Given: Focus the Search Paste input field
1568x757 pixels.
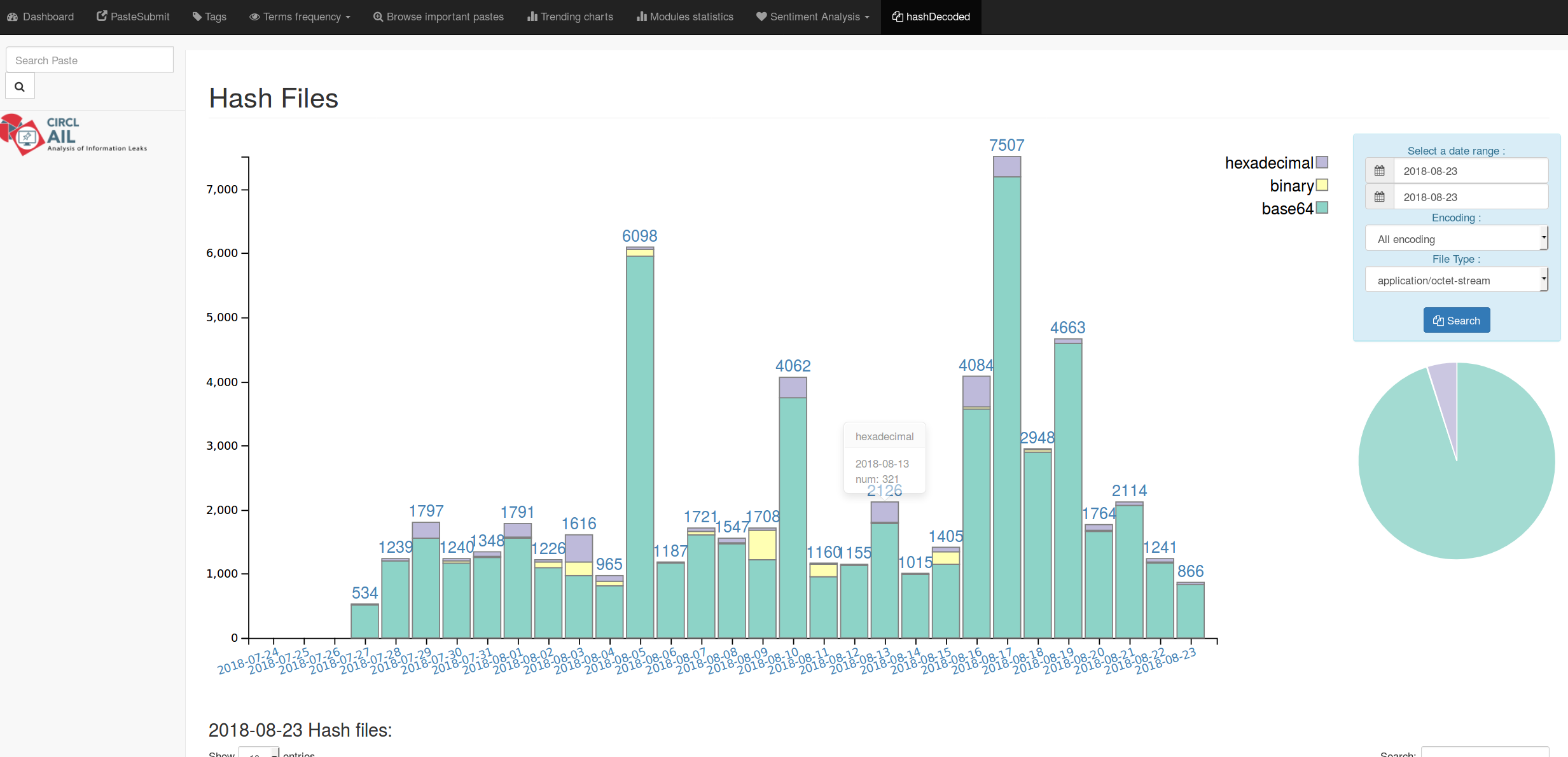Looking at the screenshot, I should 90,60.
